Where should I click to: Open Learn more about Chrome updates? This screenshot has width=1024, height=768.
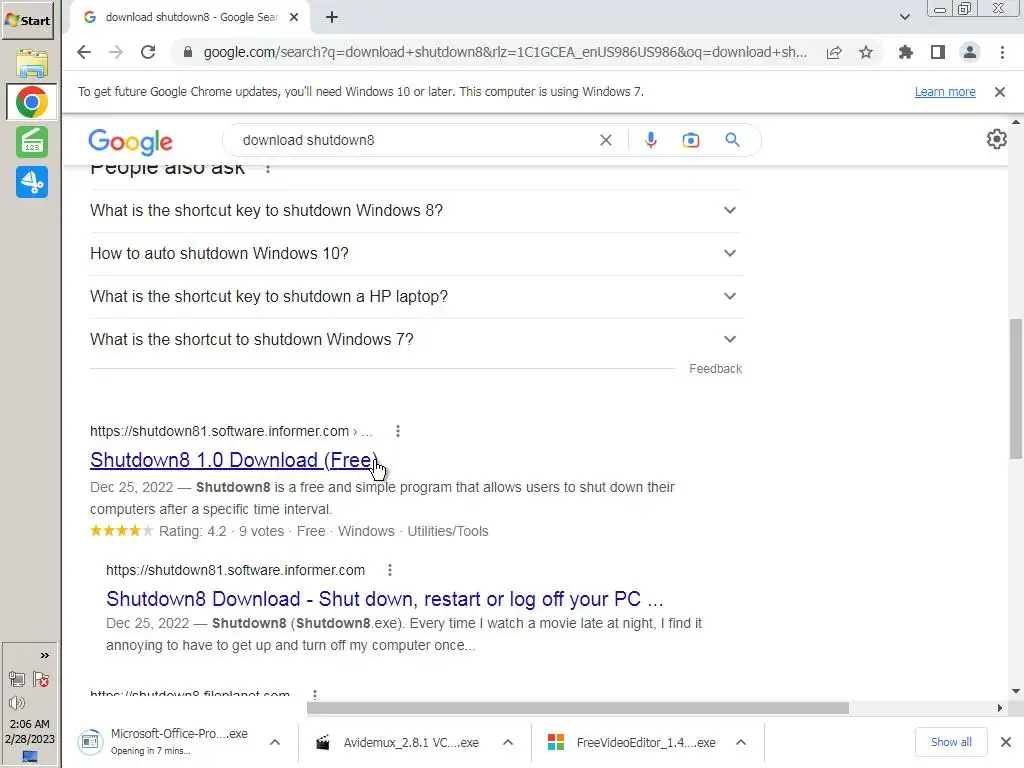(945, 92)
